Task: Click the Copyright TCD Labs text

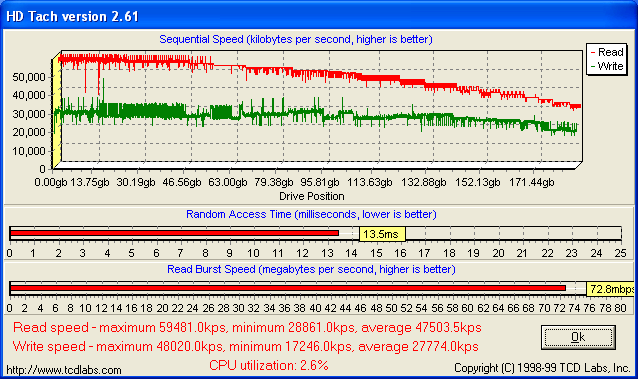Action: pos(542,368)
